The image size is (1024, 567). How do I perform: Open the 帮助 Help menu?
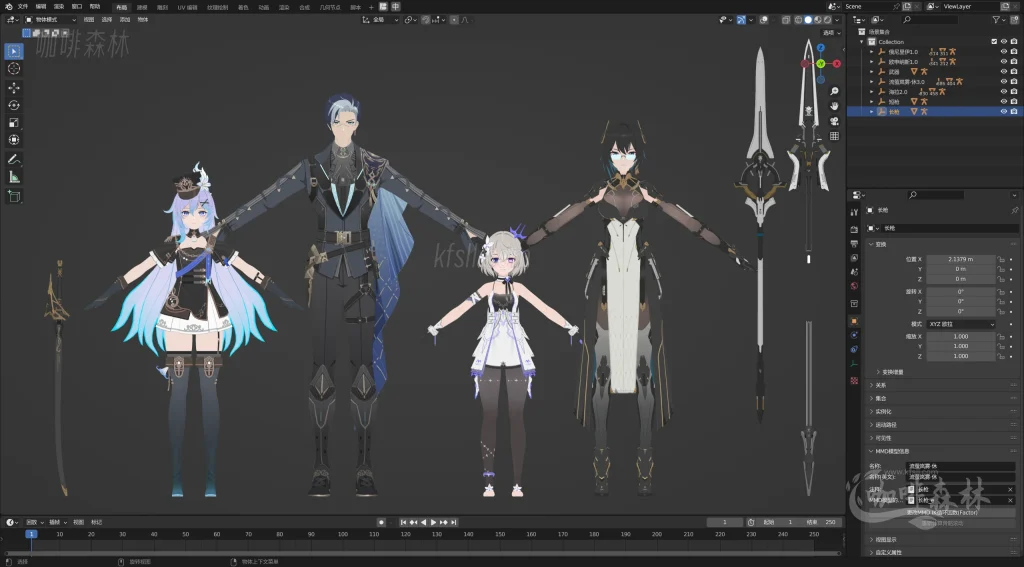(x=95, y=7)
